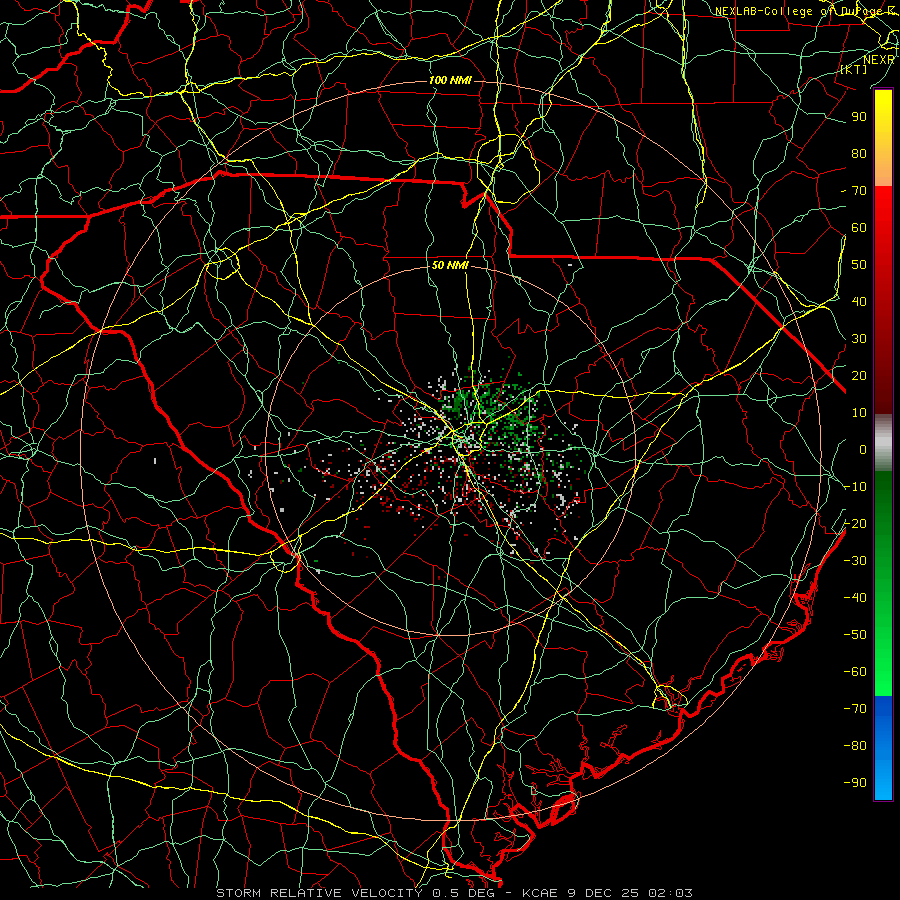The width and height of the screenshot is (900, 900).
Task: Click the "-50" value on velocity scale
Action: [x=855, y=634]
